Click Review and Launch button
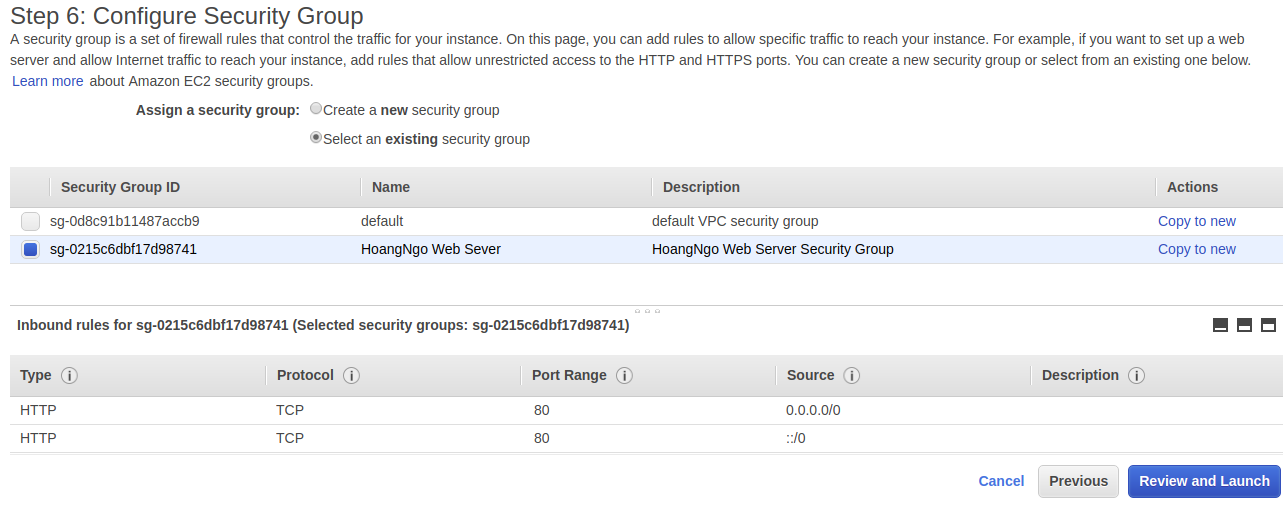1283x505 pixels. pyautogui.click(x=1204, y=481)
